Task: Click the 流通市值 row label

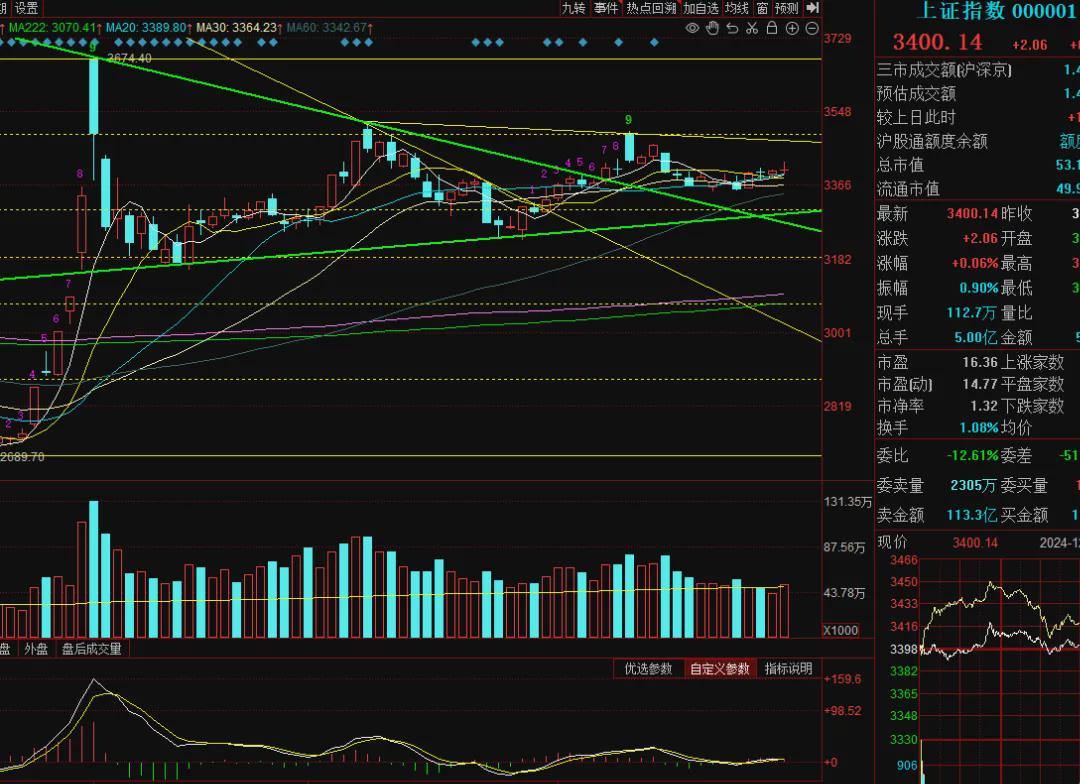Action: click(908, 189)
